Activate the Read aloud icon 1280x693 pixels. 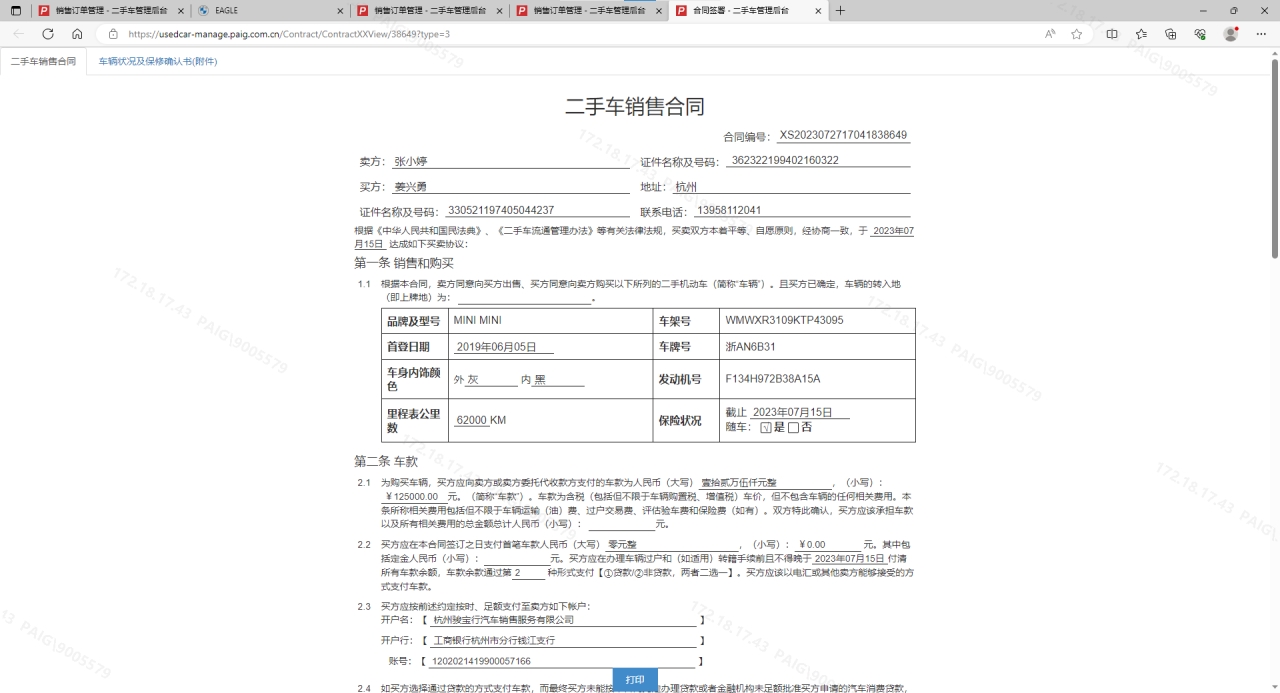pyautogui.click(x=1050, y=34)
